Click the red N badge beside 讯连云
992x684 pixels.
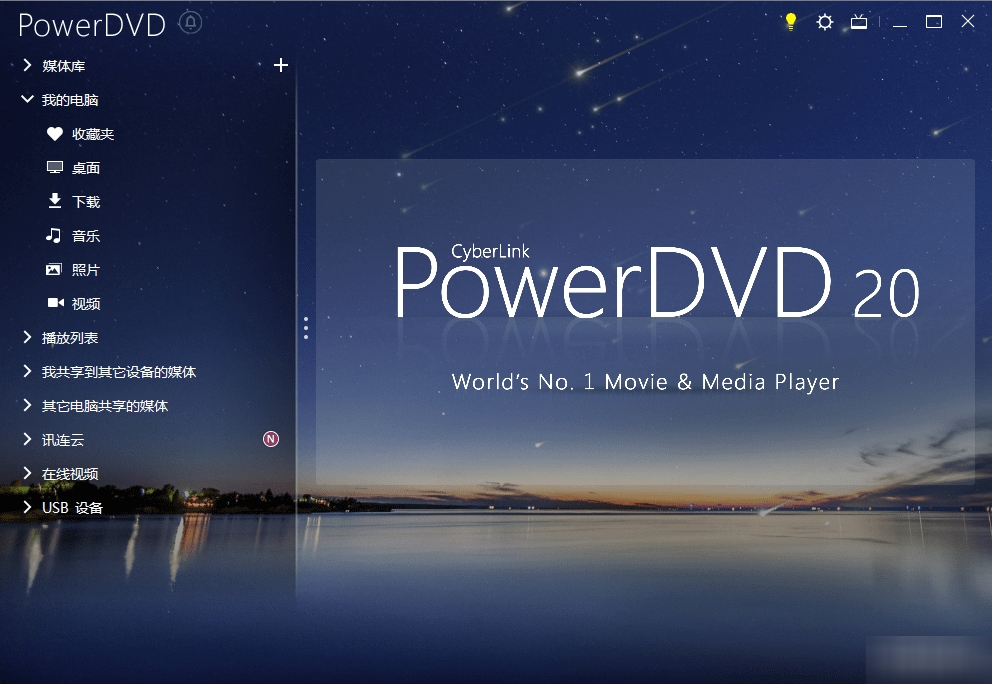270,439
